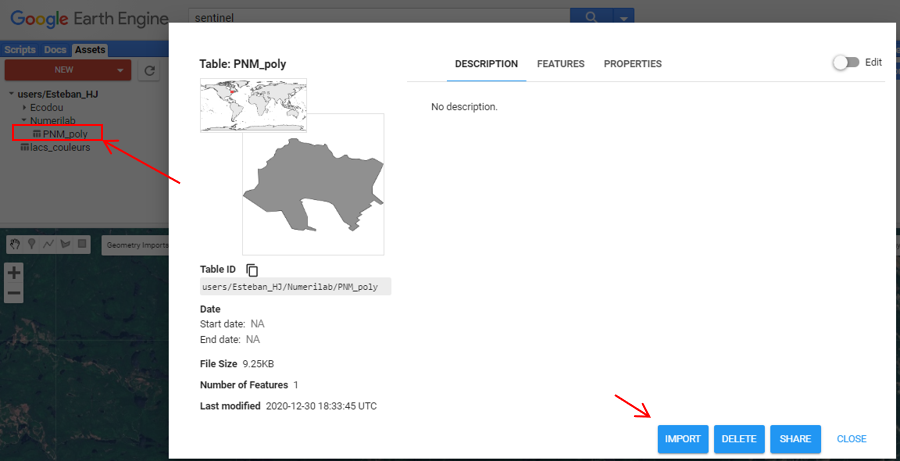Click the Ecodou folder name
This screenshot has width=900, height=461.
click(46, 107)
